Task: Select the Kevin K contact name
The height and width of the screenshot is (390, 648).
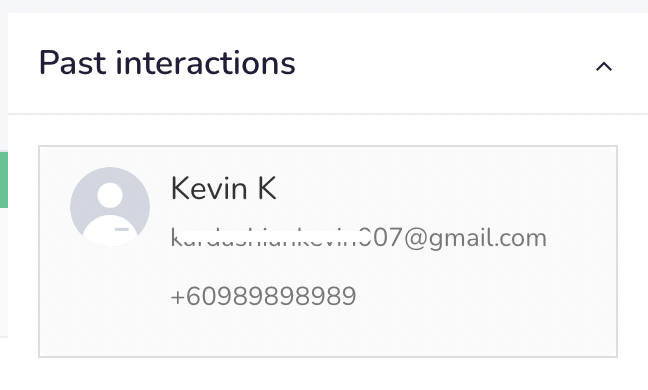Action: click(224, 188)
